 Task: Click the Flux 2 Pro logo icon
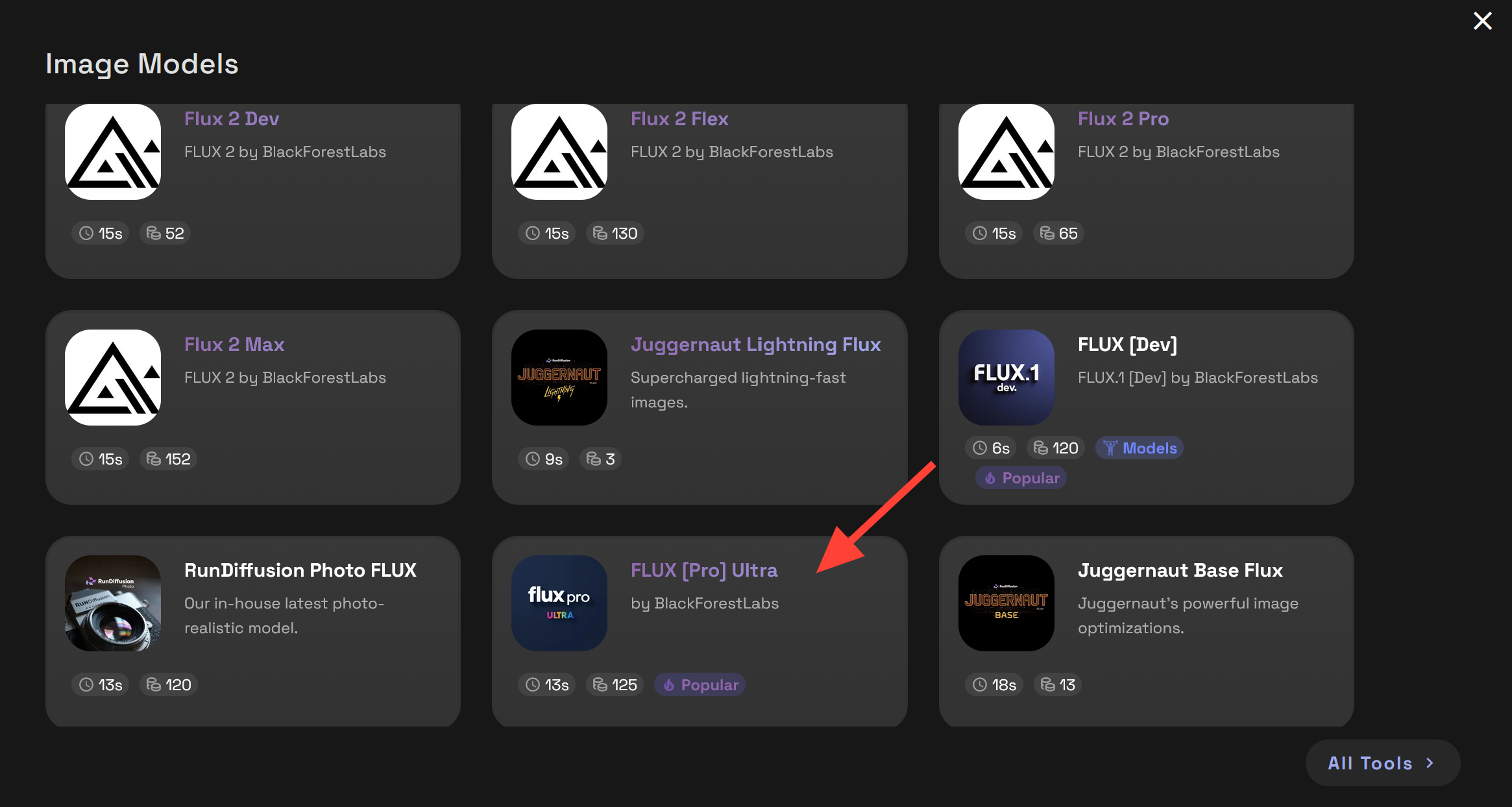pos(1006,152)
